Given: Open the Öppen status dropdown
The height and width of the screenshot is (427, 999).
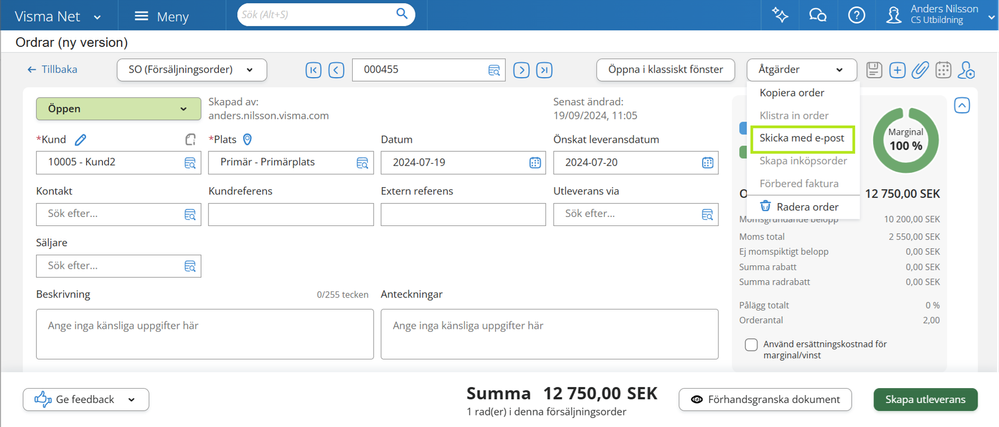Looking at the screenshot, I should 119,109.
